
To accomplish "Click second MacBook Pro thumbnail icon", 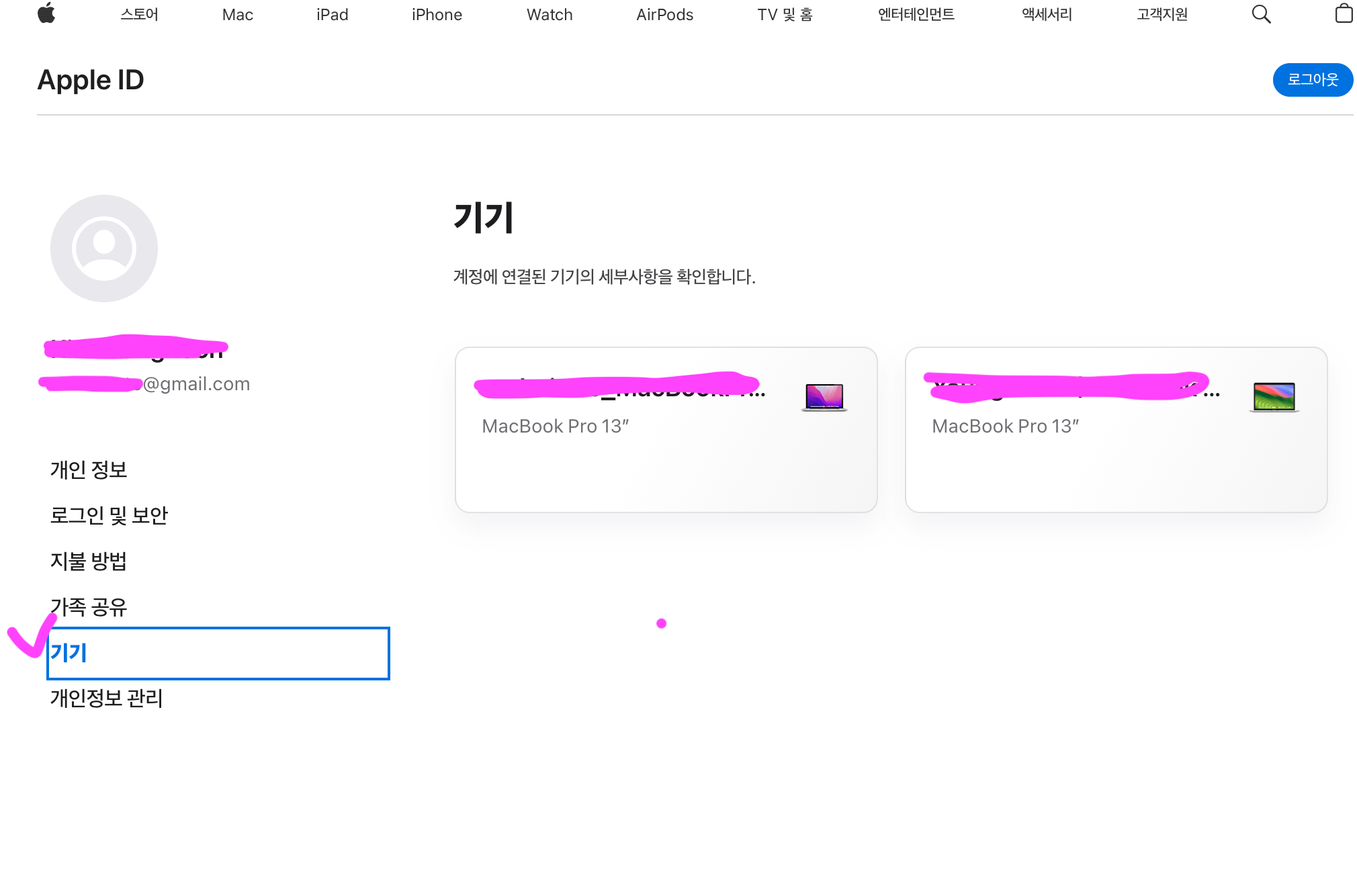I will 1274,397.
